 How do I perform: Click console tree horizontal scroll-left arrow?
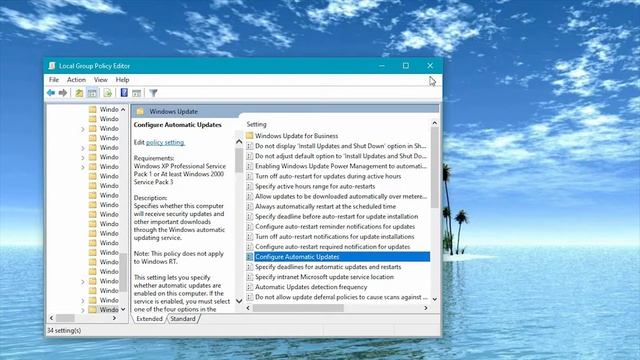(51, 318)
